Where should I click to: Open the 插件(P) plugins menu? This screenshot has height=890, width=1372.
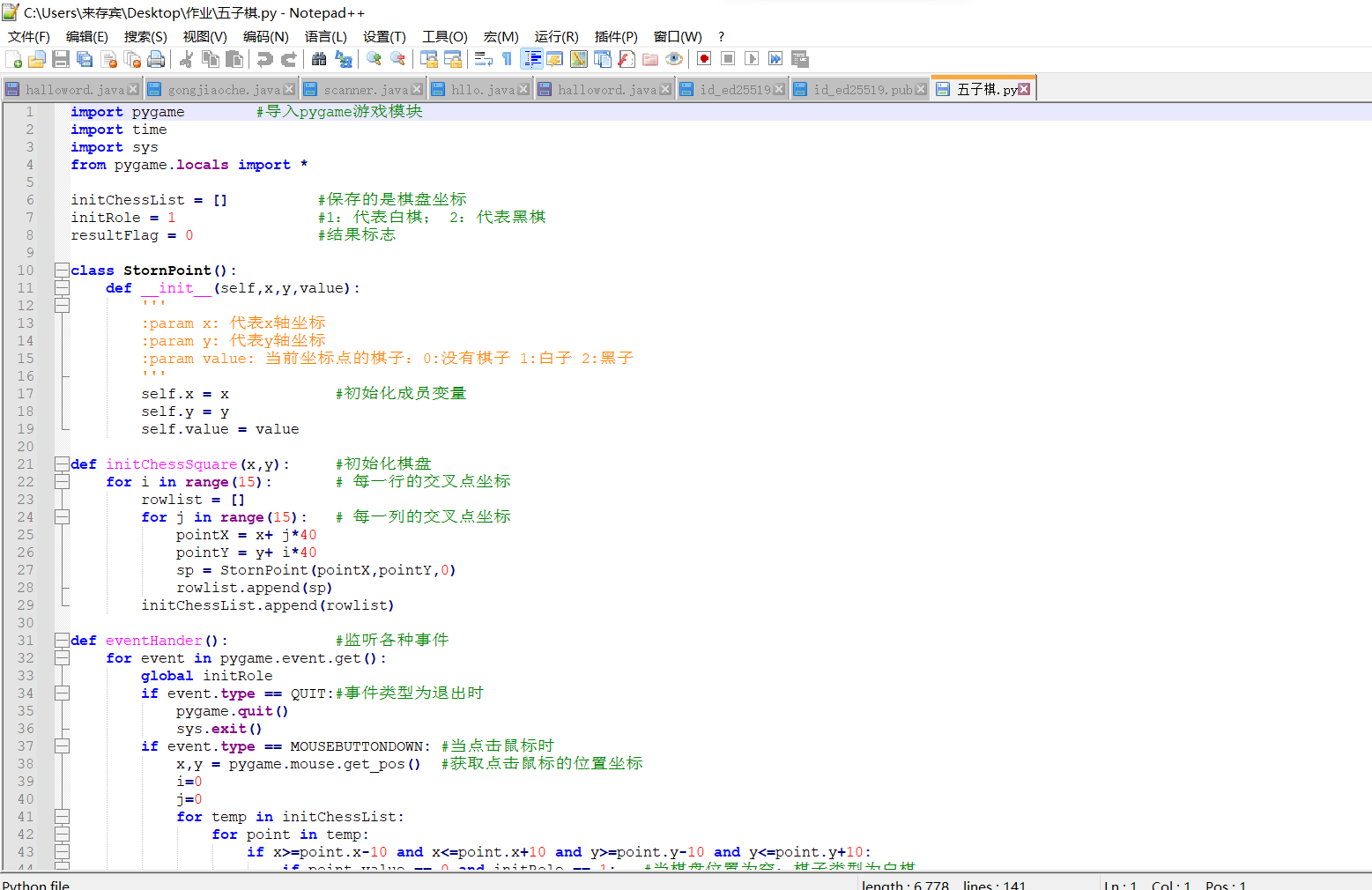616,36
